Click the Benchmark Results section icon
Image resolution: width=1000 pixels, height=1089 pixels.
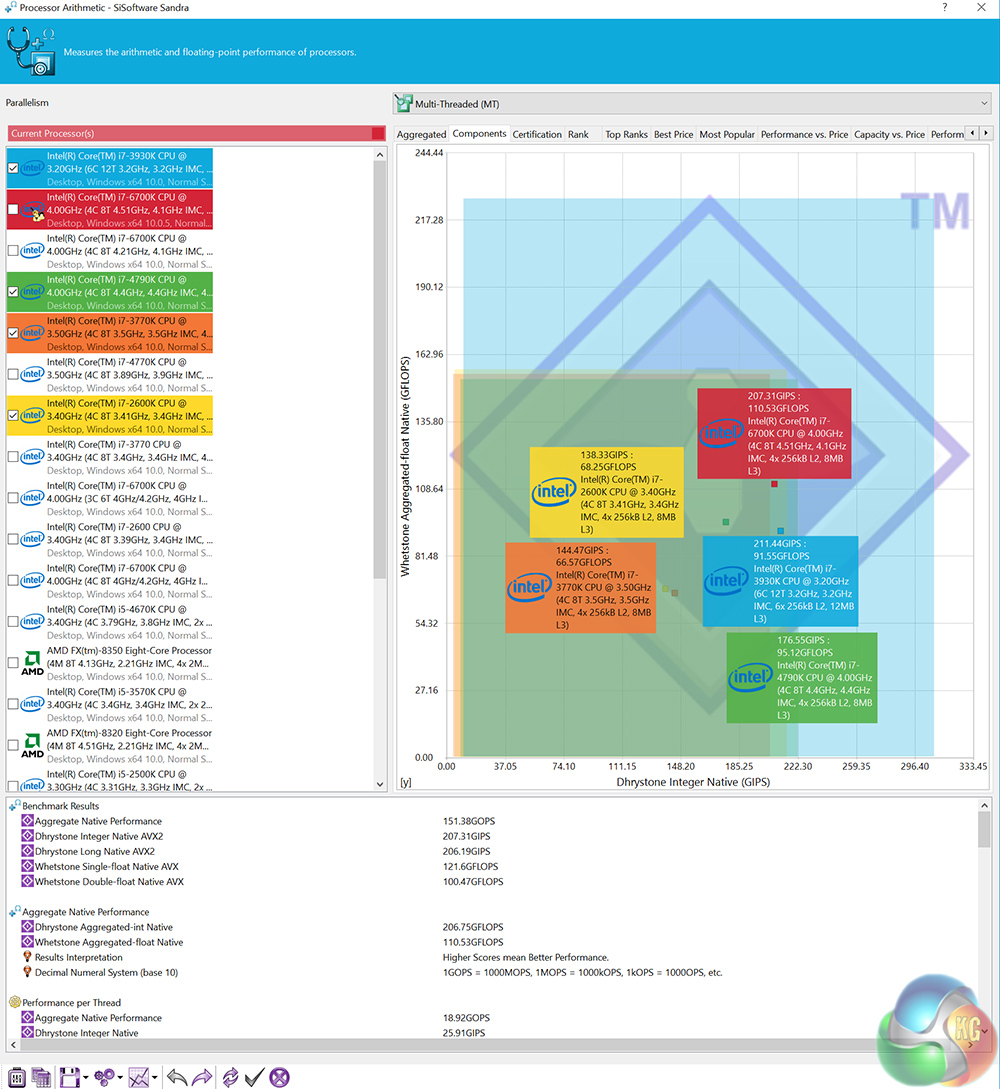click(x=15, y=806)
